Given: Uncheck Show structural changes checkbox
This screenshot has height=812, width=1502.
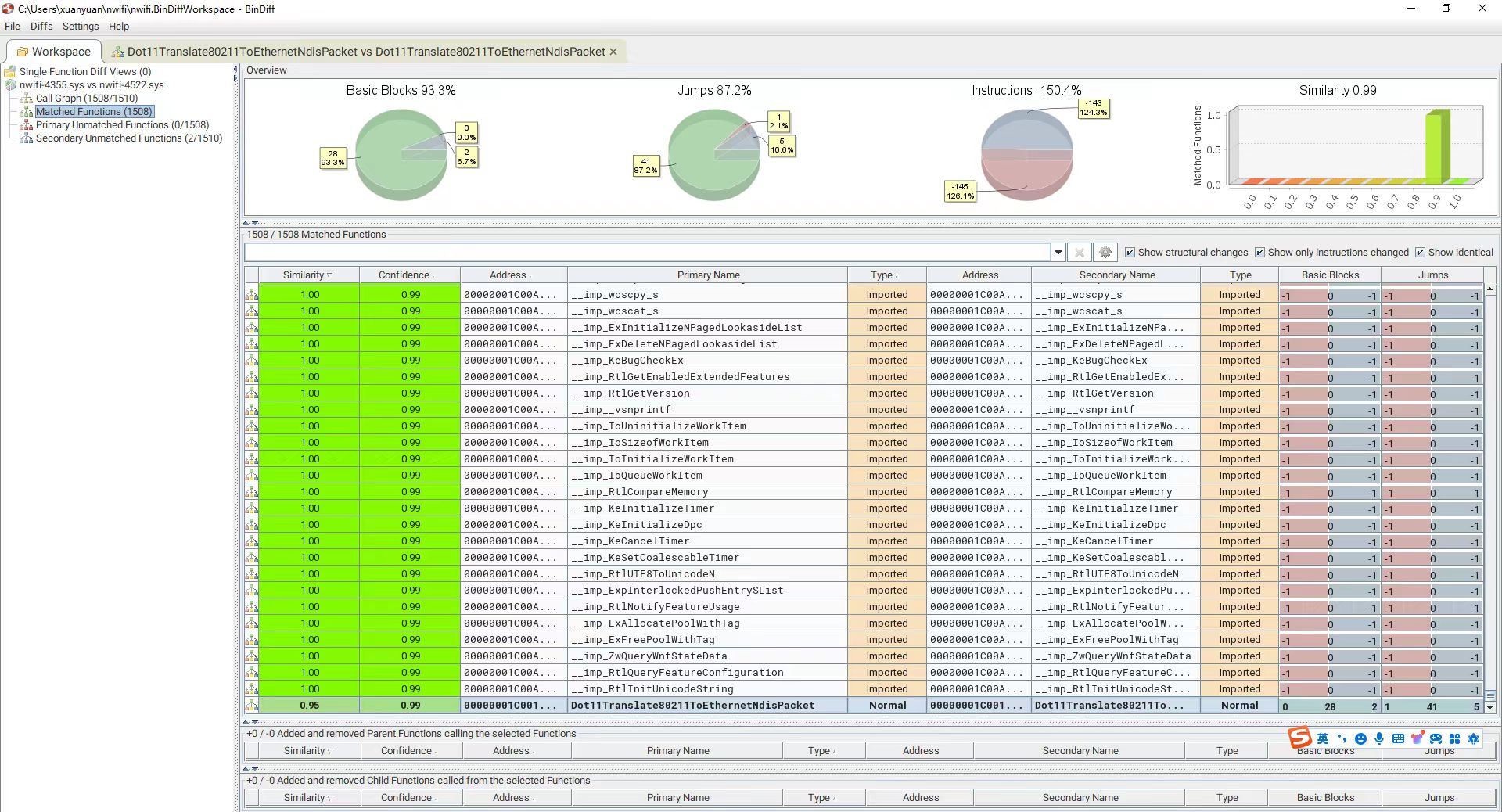Looking at the screenshot, I should click(1130, 253).
